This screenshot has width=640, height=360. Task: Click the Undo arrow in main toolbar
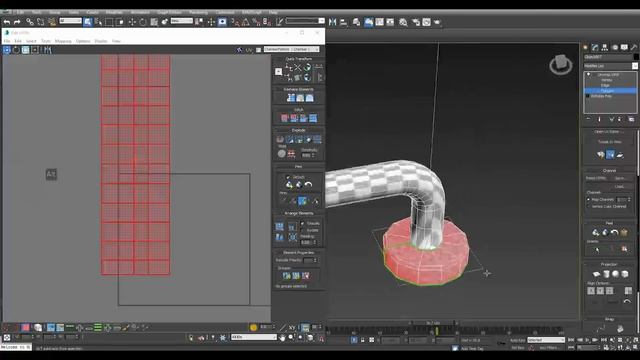[7, 22]
